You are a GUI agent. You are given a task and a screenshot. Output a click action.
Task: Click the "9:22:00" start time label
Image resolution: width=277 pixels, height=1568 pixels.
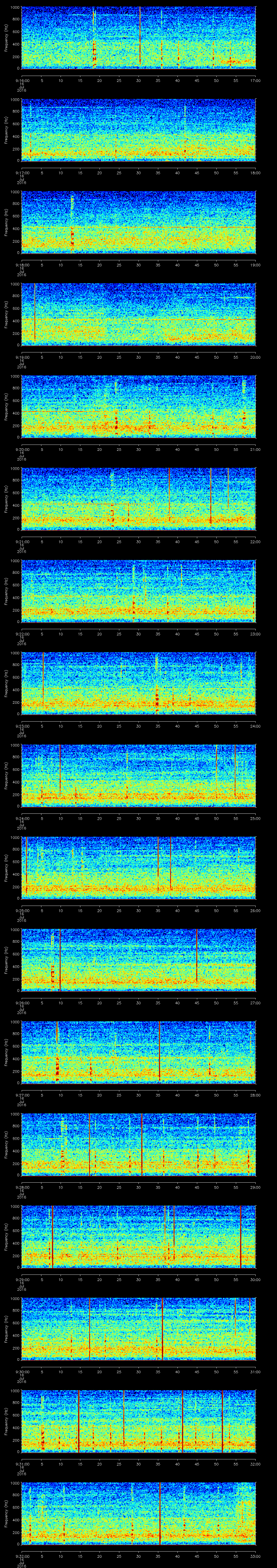coord(22,634)
